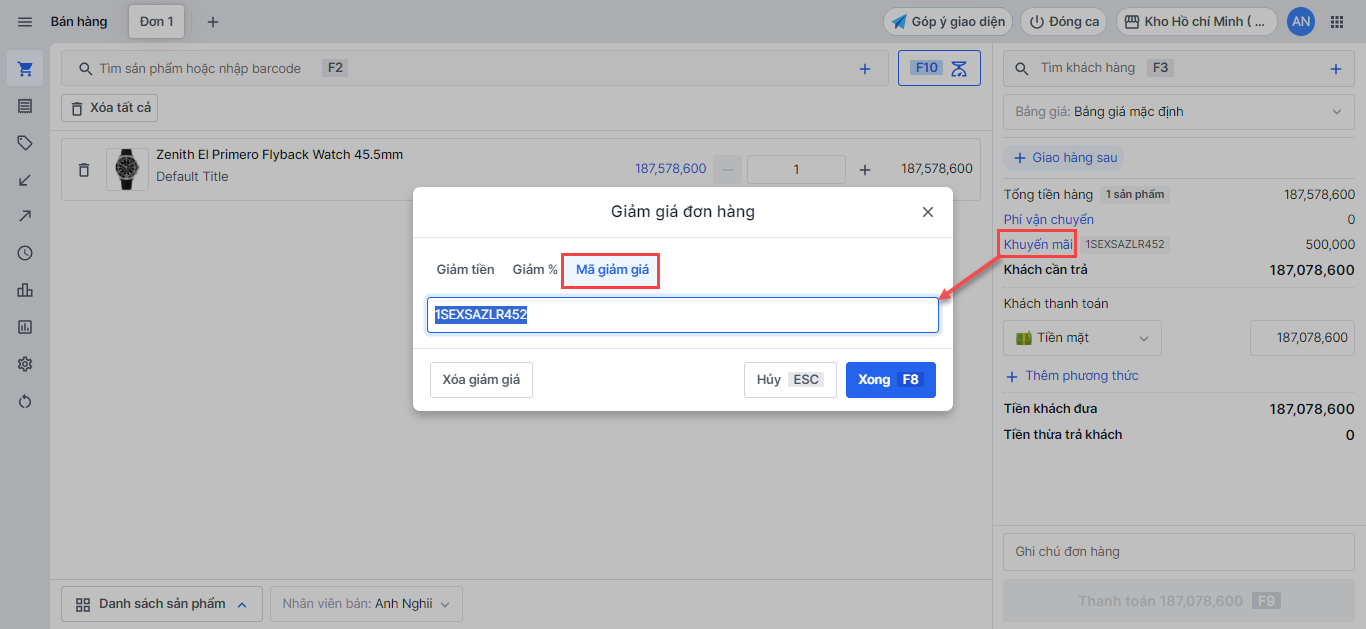Expand the Nhân viên bán dropdown
The image size is (1366, 629).
point(366,604)
